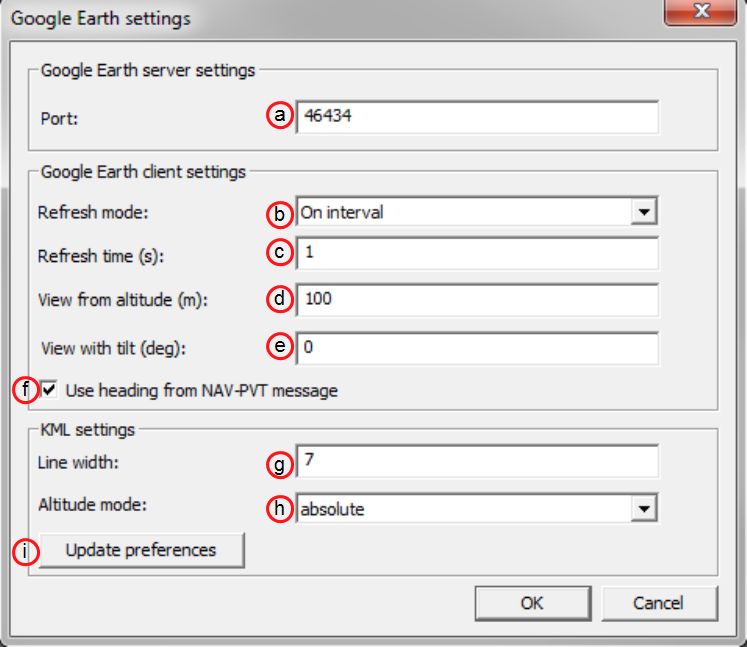
Task: Click the circled 'g' marker by Line width
Action: (280, 465)
